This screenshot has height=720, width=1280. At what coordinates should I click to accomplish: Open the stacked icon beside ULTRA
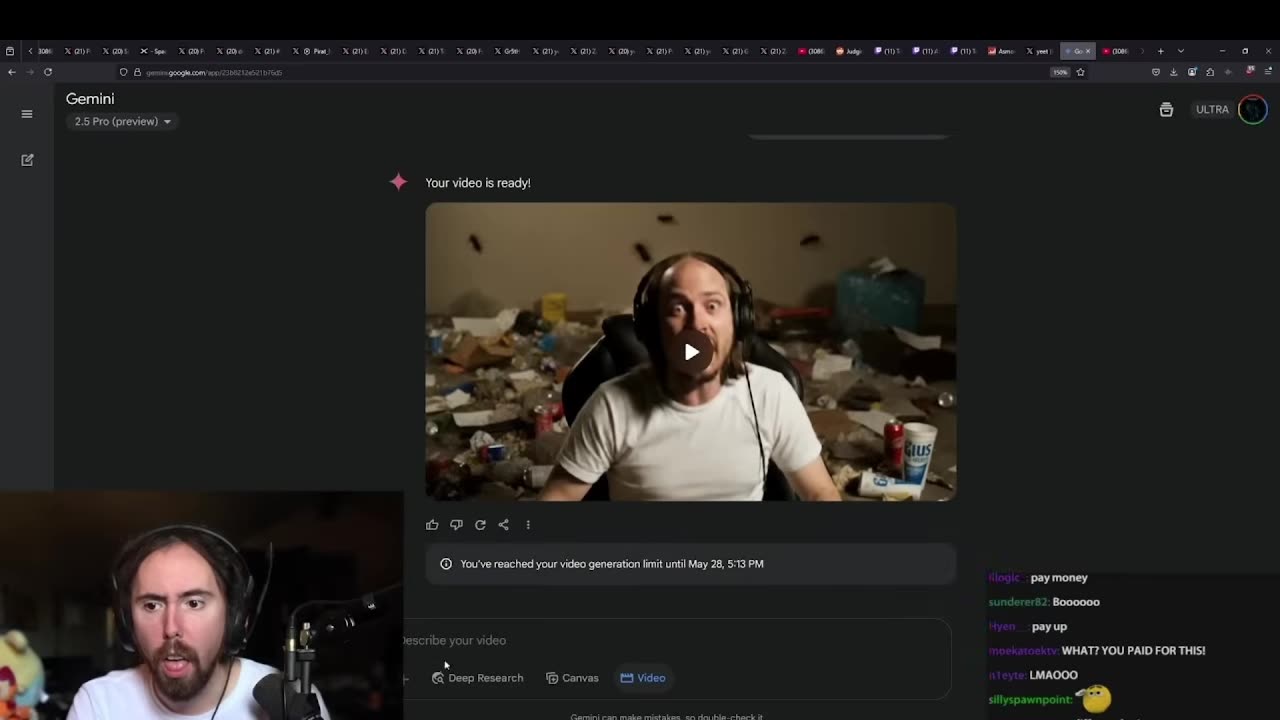click(1166, 110)
